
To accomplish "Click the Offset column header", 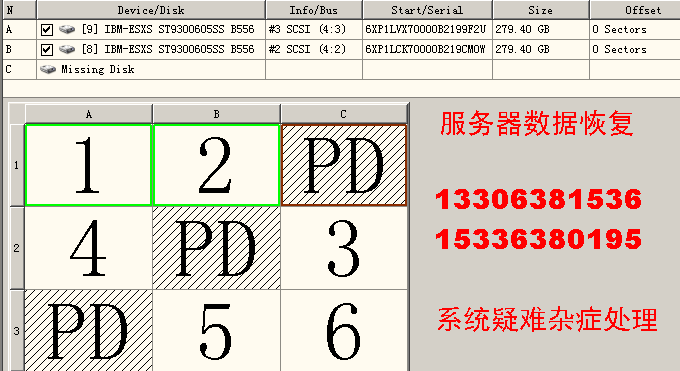I will pos(635,10).
